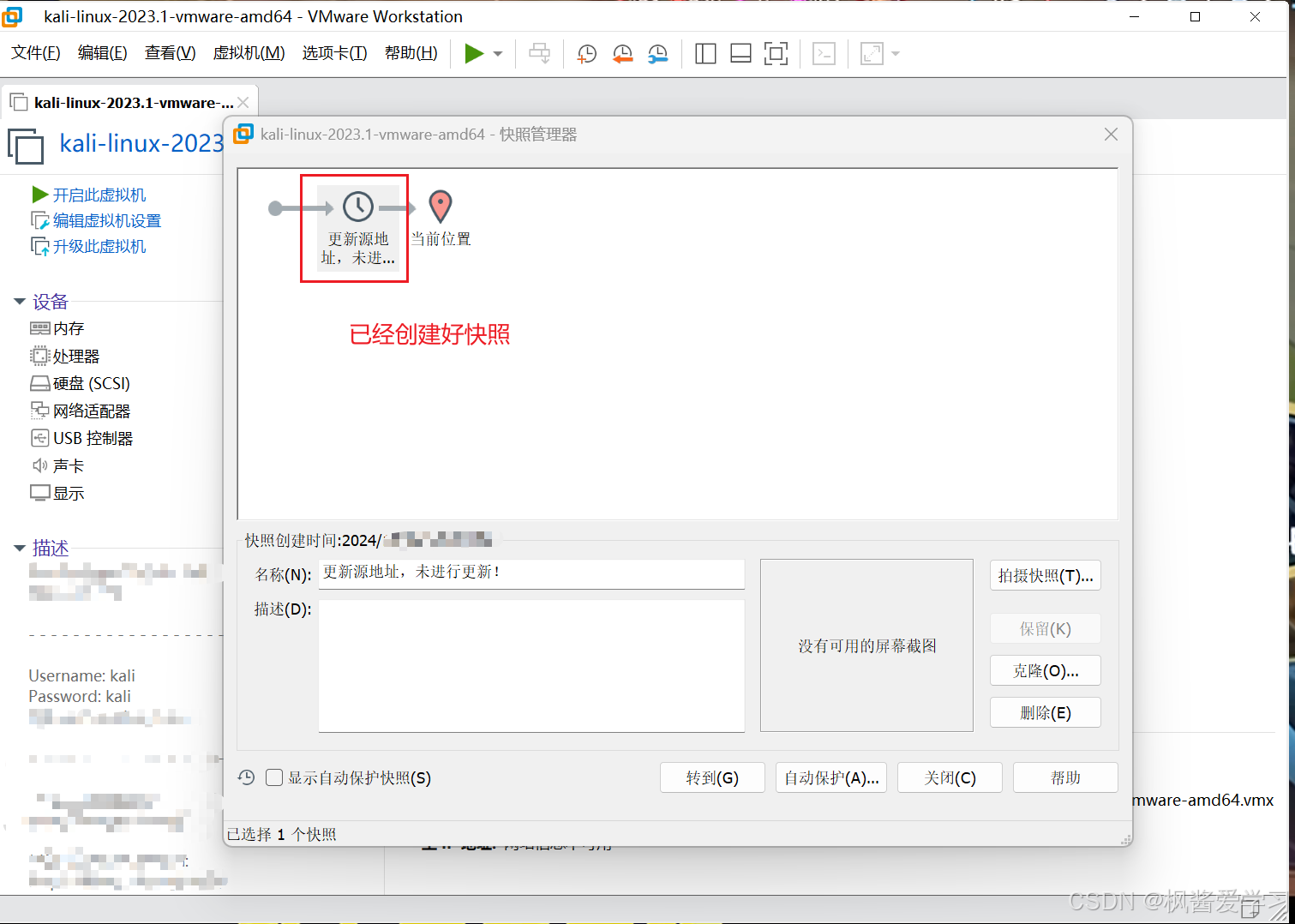Click the revert to snapshot toolbar icon

tap(623, 54)
